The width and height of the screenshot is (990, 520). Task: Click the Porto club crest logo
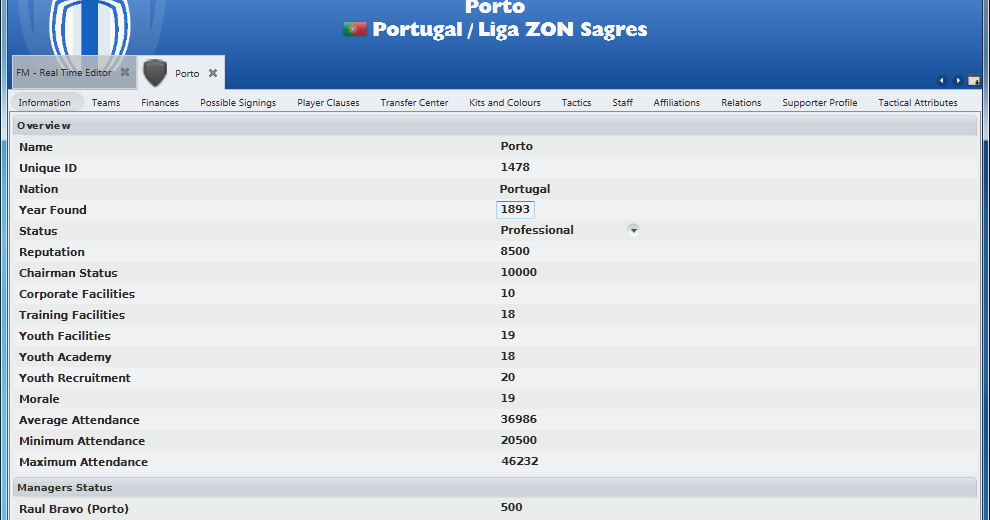click(x=90, y=28)
